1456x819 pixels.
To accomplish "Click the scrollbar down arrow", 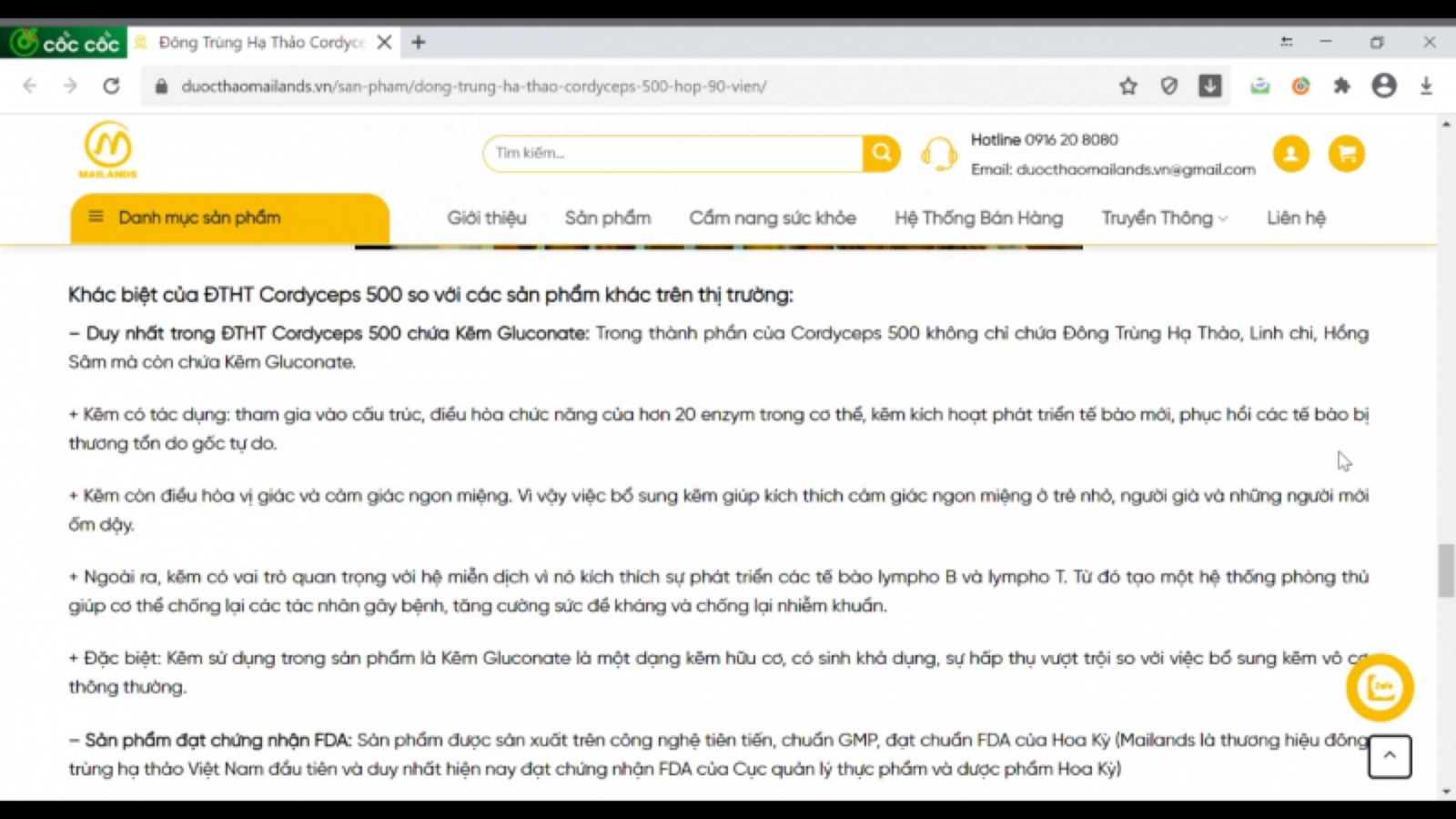I will point(1446,792).
